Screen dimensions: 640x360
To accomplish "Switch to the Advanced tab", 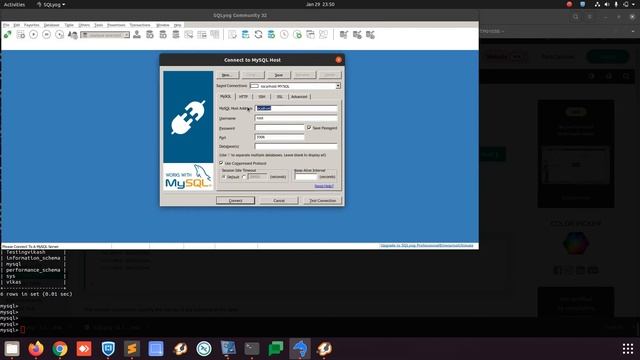I will [299, 97].
